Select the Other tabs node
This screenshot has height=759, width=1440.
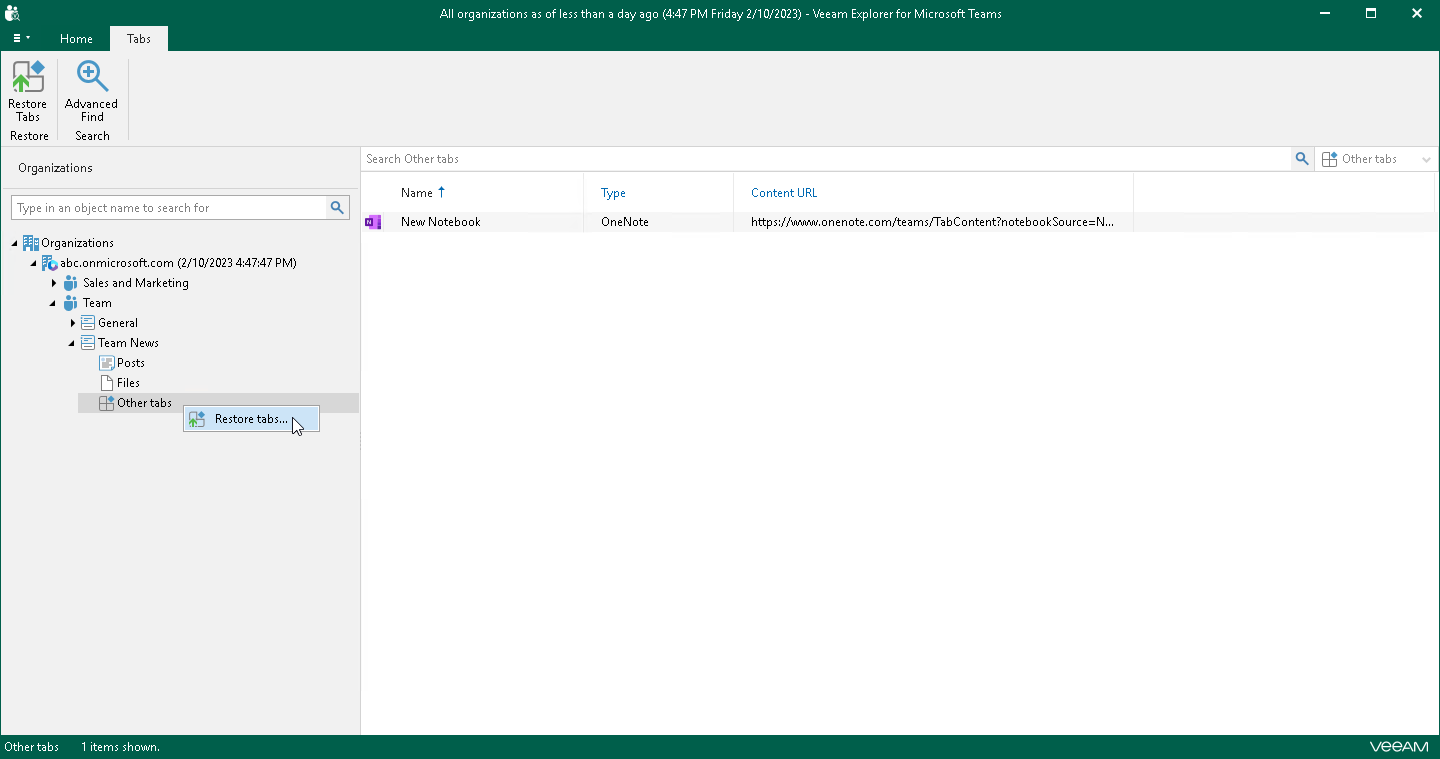tap(144, 403)
